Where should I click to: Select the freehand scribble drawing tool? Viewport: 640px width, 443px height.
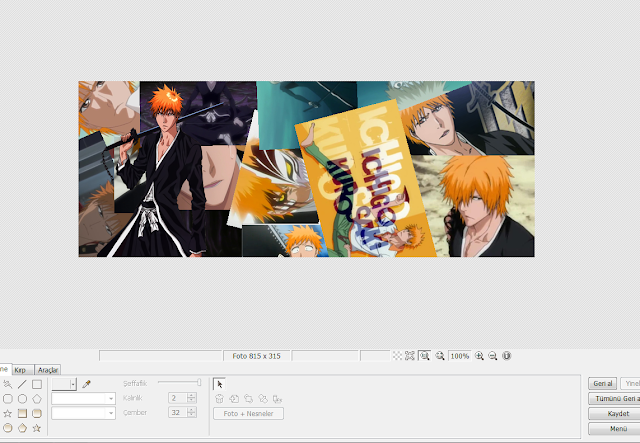point(7,384)
